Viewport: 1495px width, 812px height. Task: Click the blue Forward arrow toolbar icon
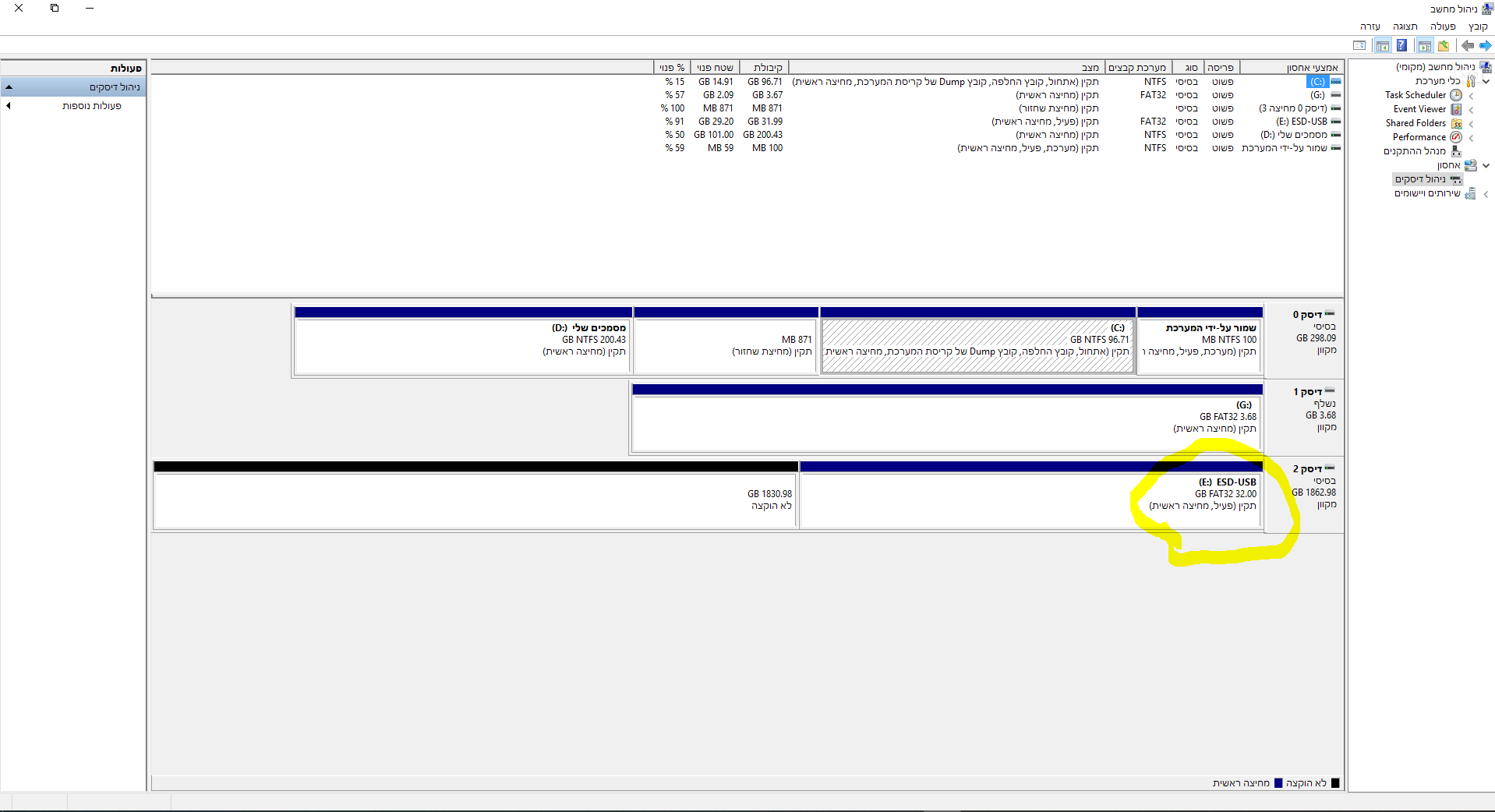point(1485,45)
